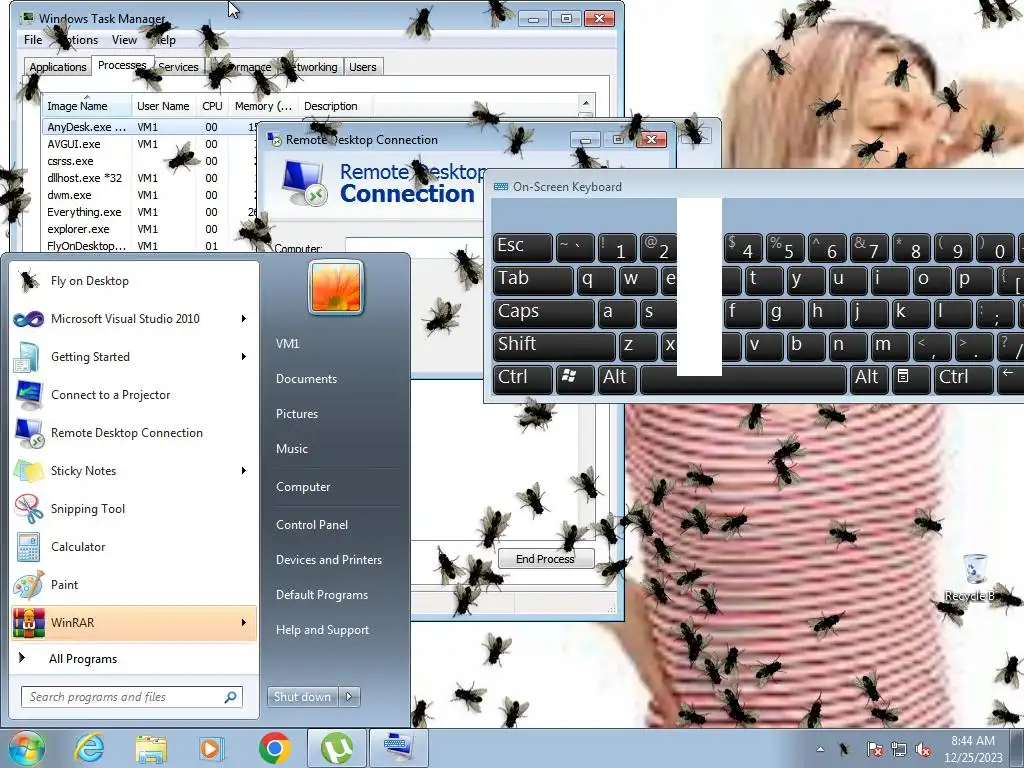Viewport: 1024px width, 768px height.
Task: Launch Windows Media Player from taskbar
Action: pos(212,748)
